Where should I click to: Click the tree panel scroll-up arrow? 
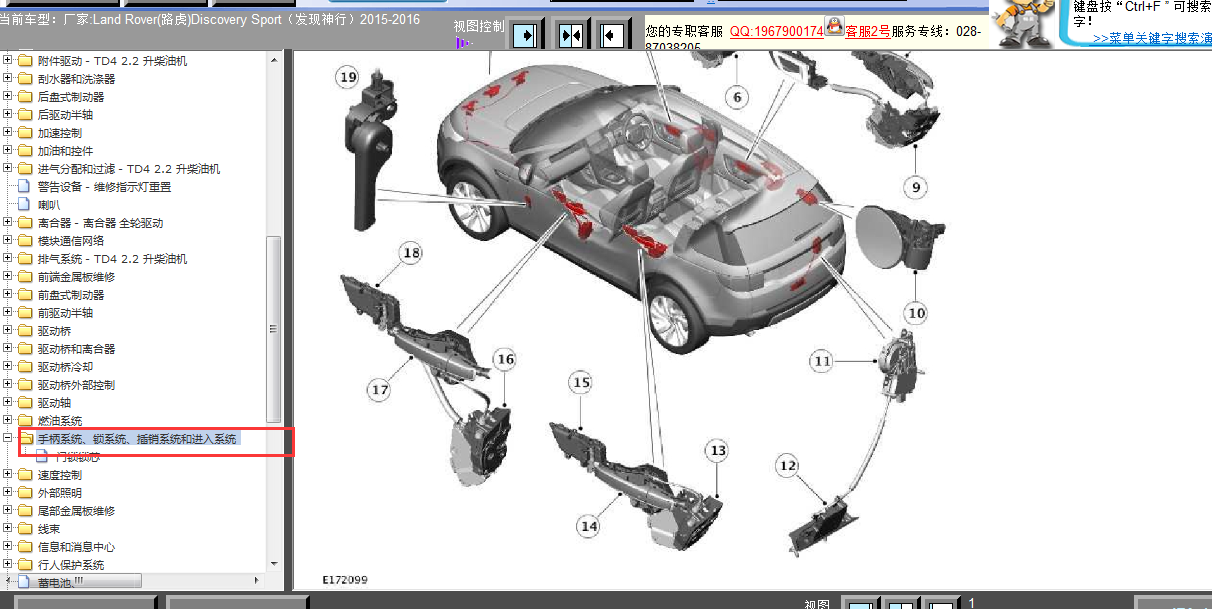point(274,58)
